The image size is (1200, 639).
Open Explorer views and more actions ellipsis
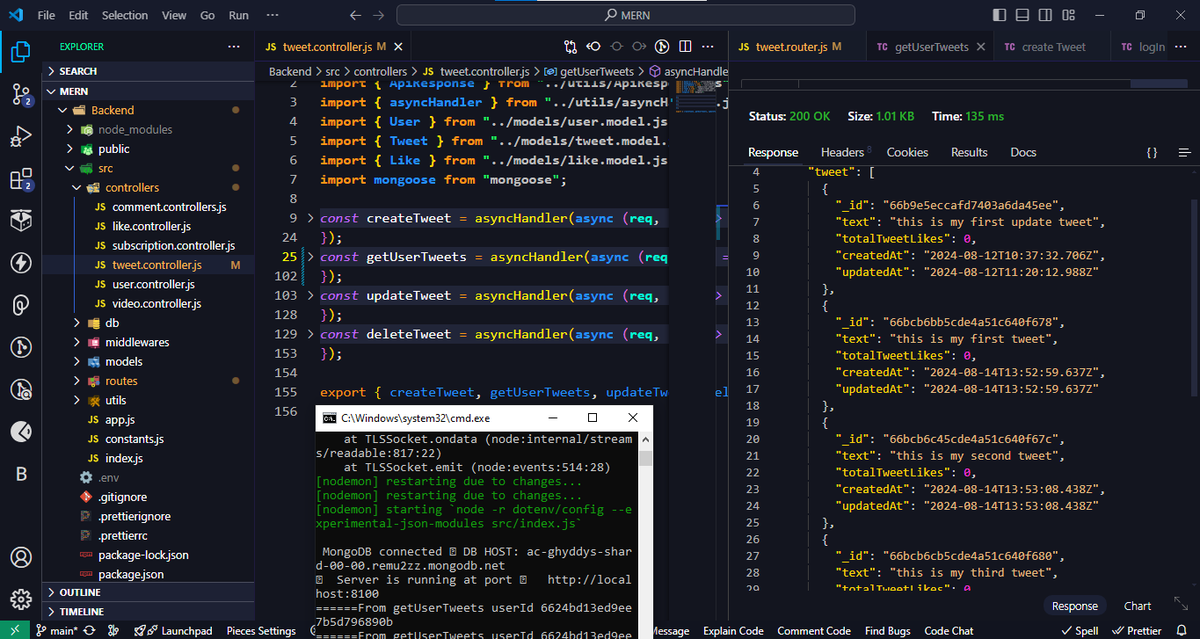[234, 47]
